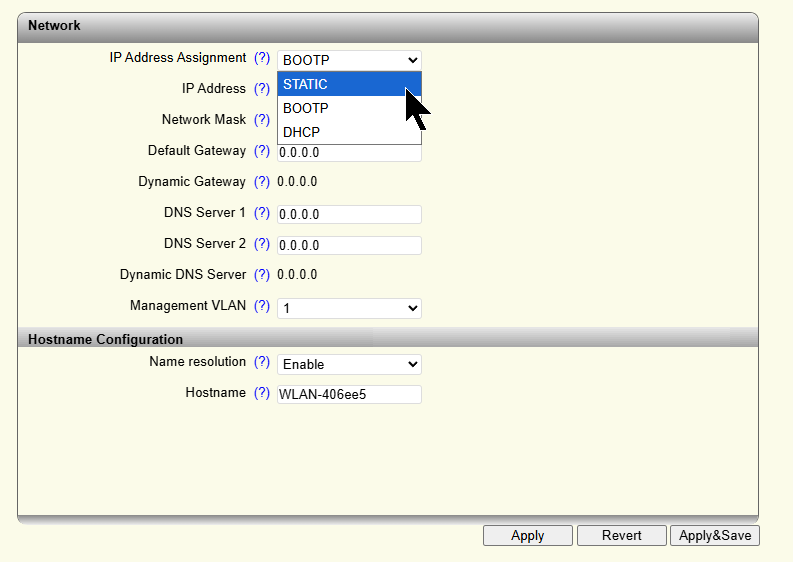This screenshot has width=793, height=562.
Task: Open the DNS Server 2 help tooltip
Action: click(262, 244)
